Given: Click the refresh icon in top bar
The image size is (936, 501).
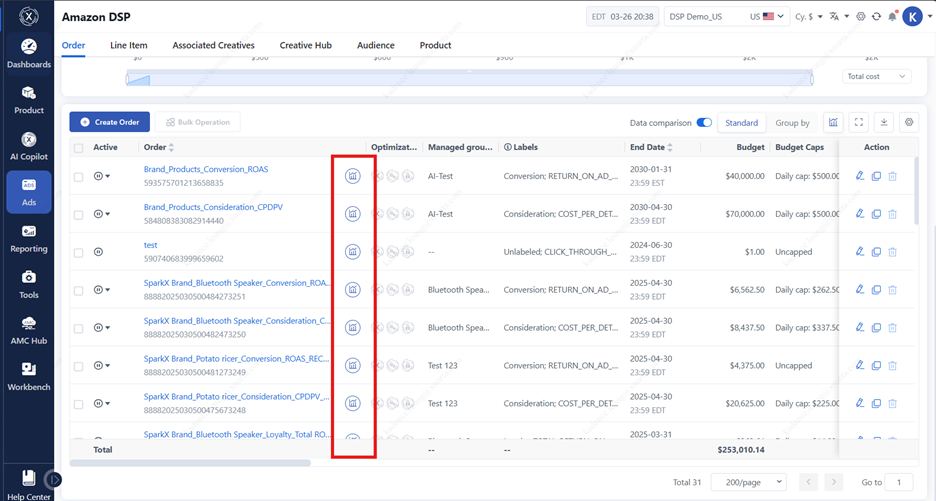Looking at the screenshot, I should tap(877, 17).
